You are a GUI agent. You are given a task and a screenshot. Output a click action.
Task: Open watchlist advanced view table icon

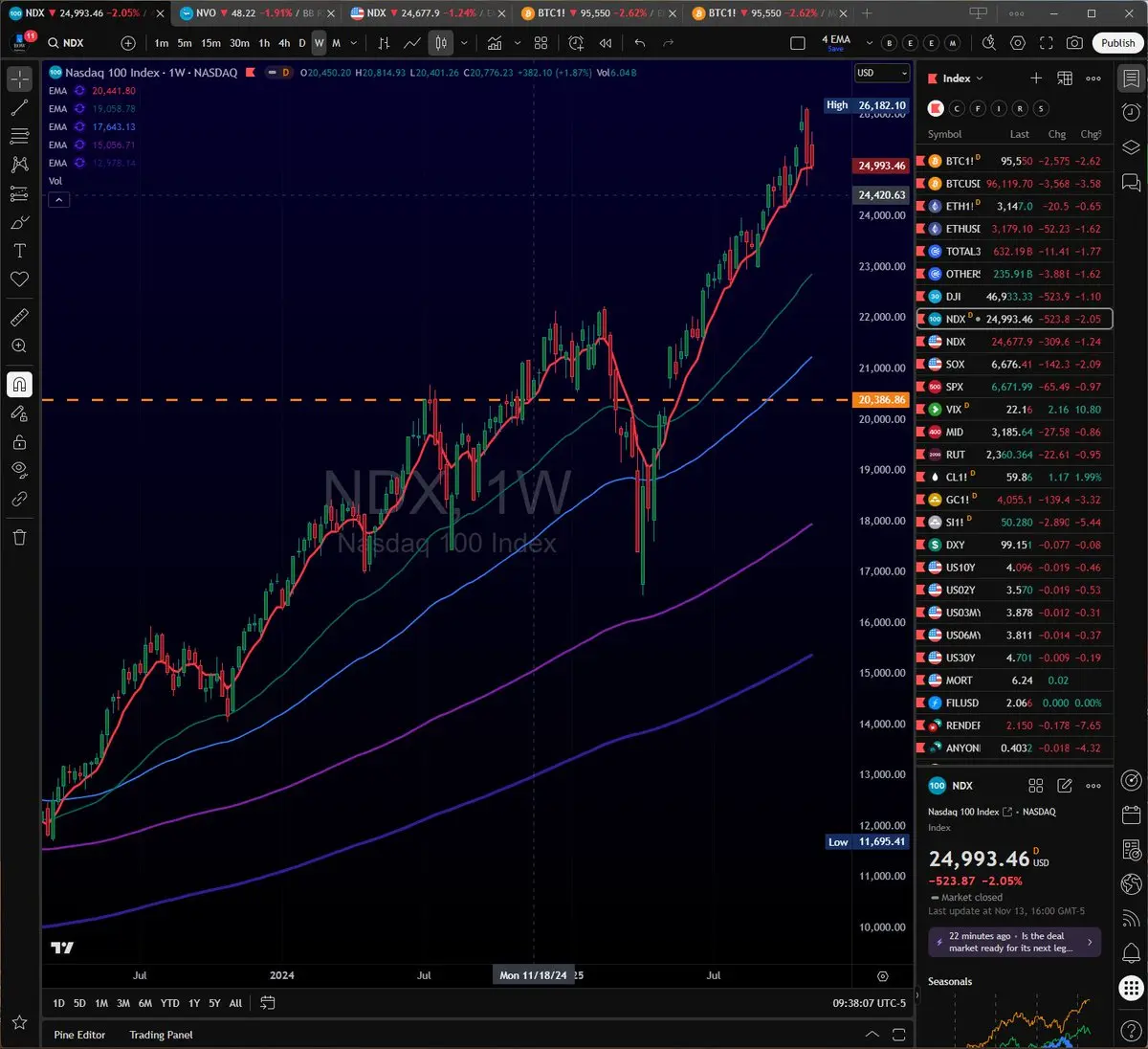point(1065,78)
